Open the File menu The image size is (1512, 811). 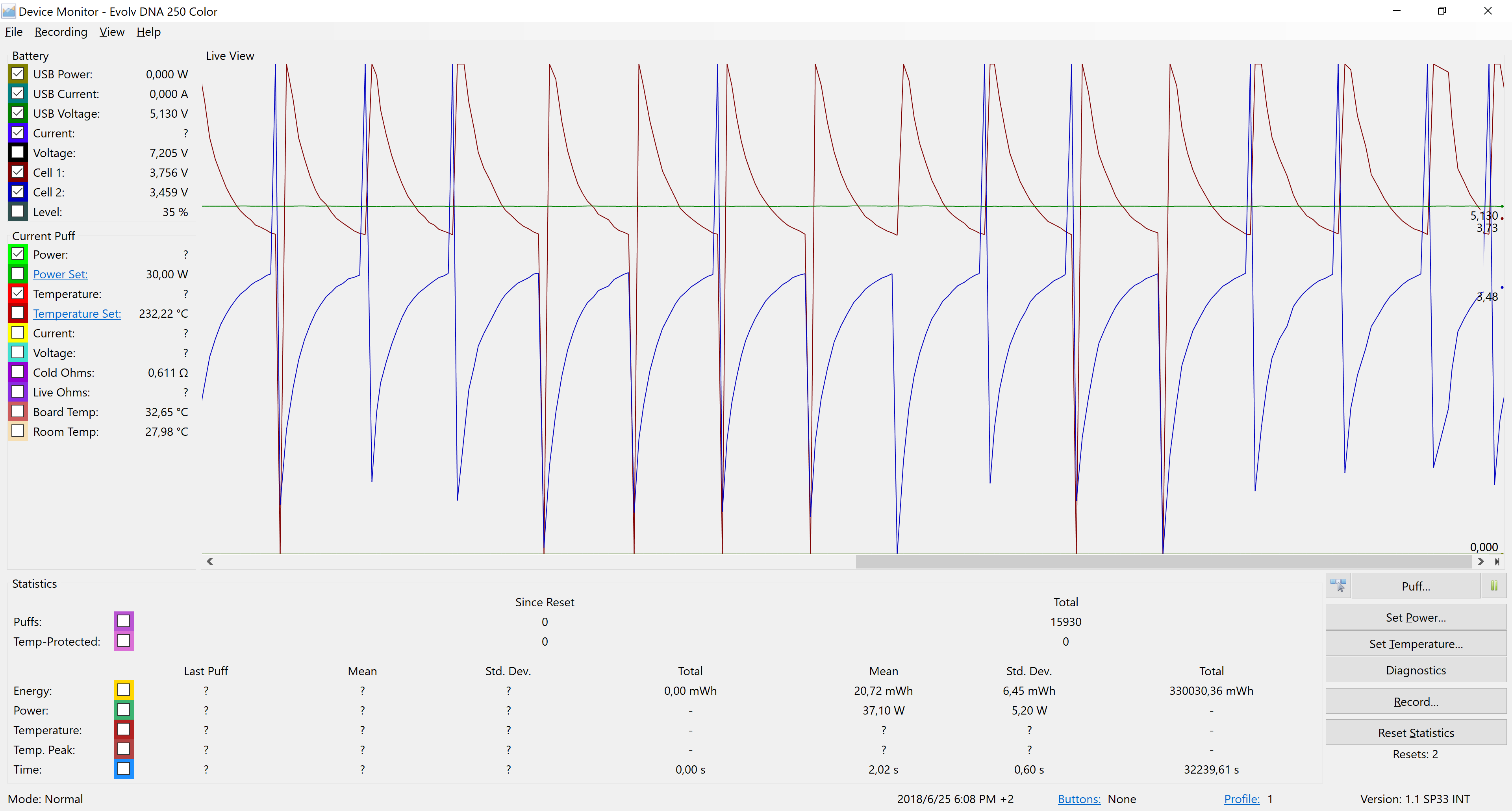pyautogui.click(x=13, y=31)
